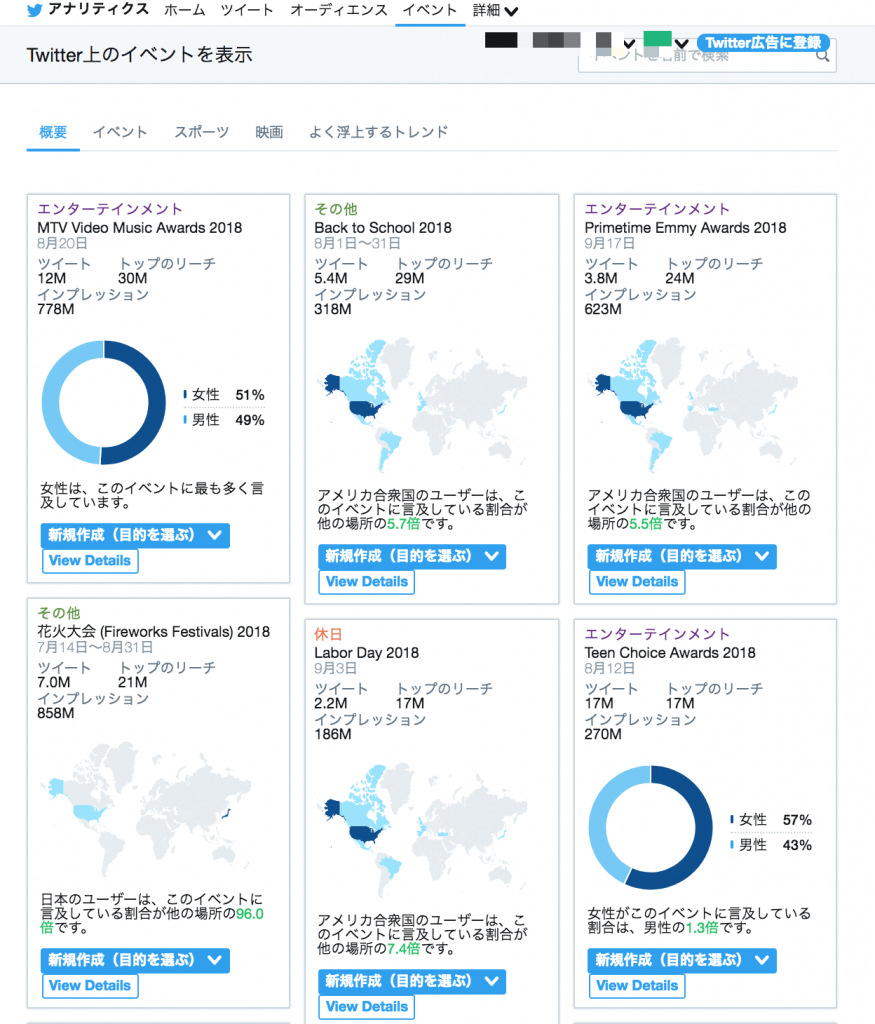This screenshot has width=875, height=1024.
Task: View Details for Primetime Emmy Awards 2018
Action: [x=637, y=582]
